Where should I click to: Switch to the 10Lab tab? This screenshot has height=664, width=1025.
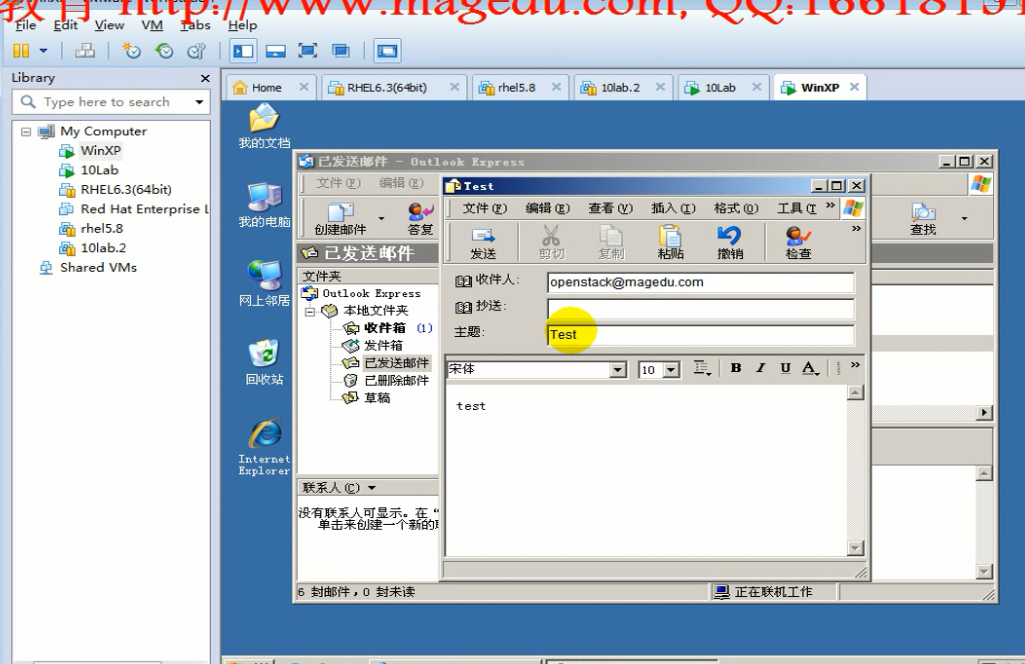(720, 88)
